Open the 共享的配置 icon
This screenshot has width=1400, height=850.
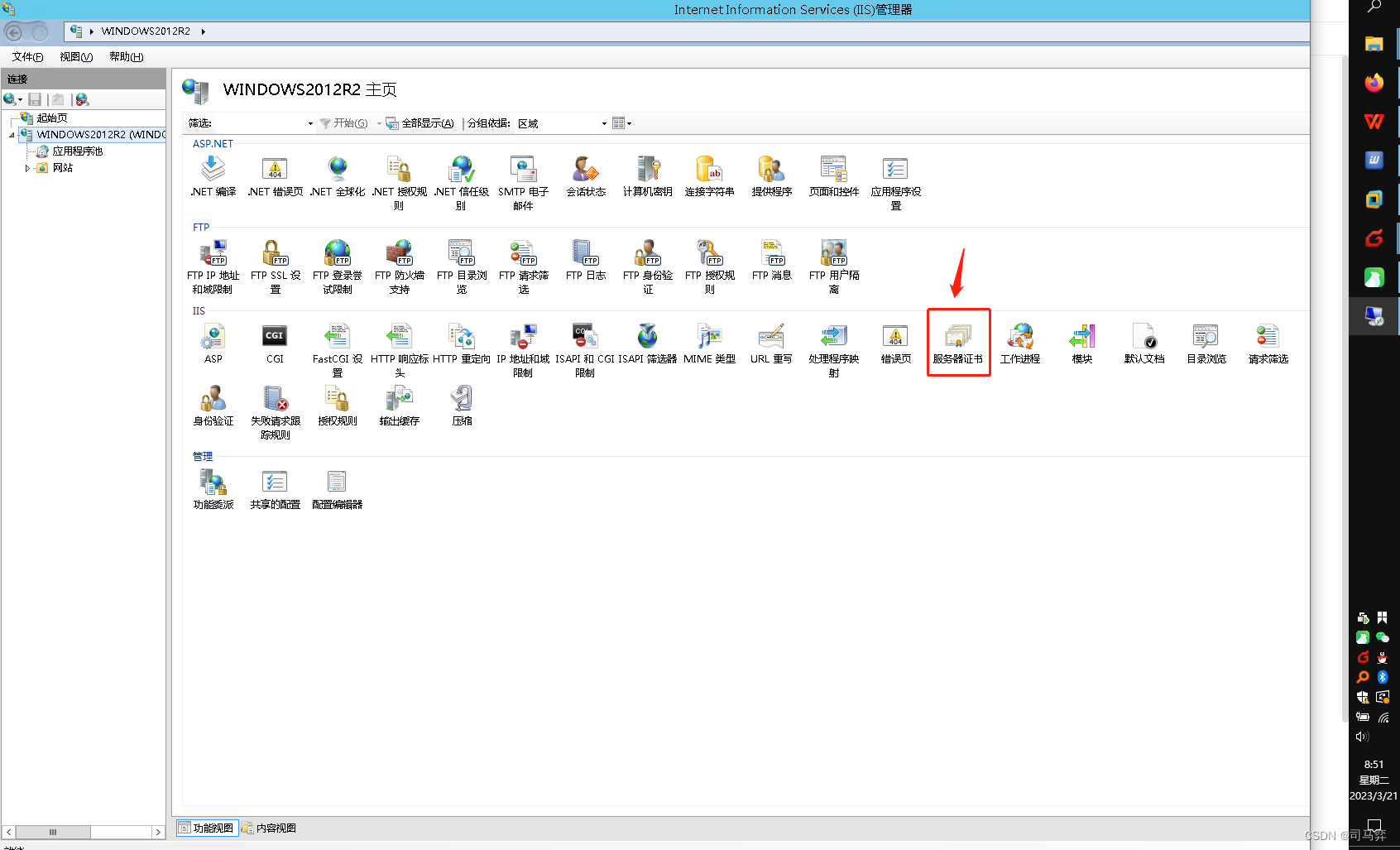[275, 489]
